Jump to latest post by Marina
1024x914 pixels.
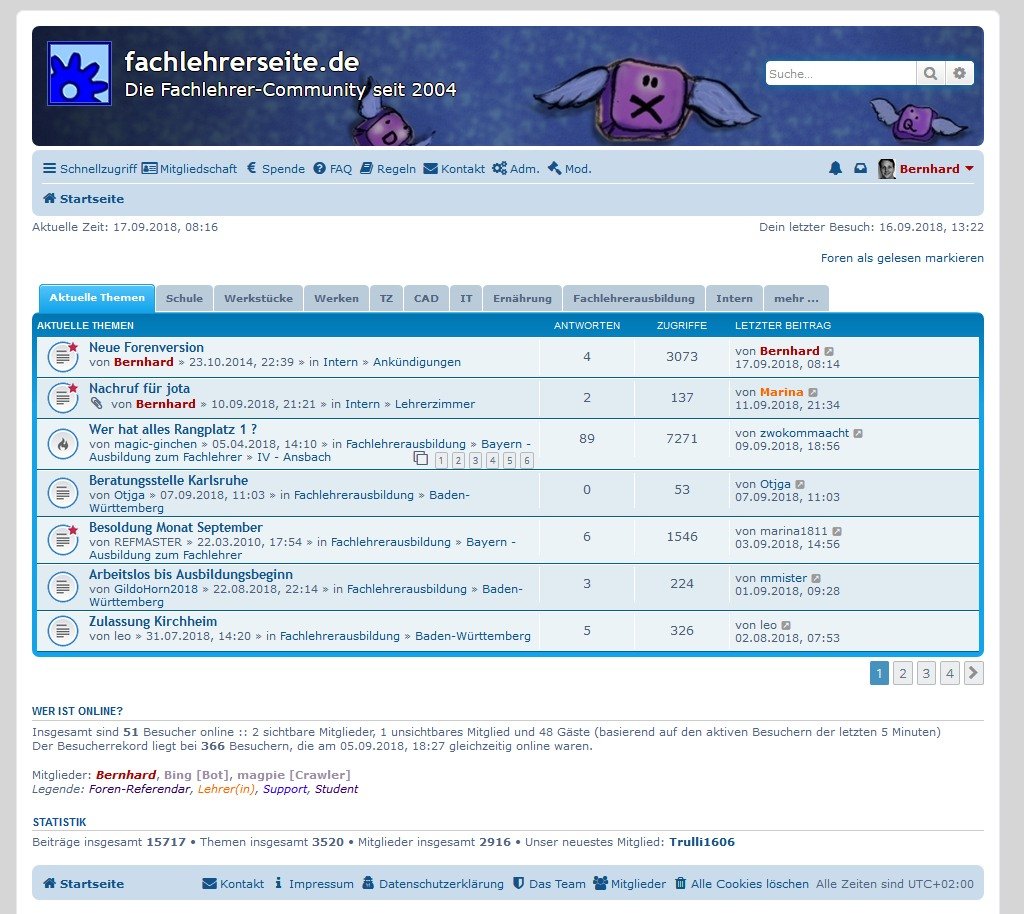point(813,392)
